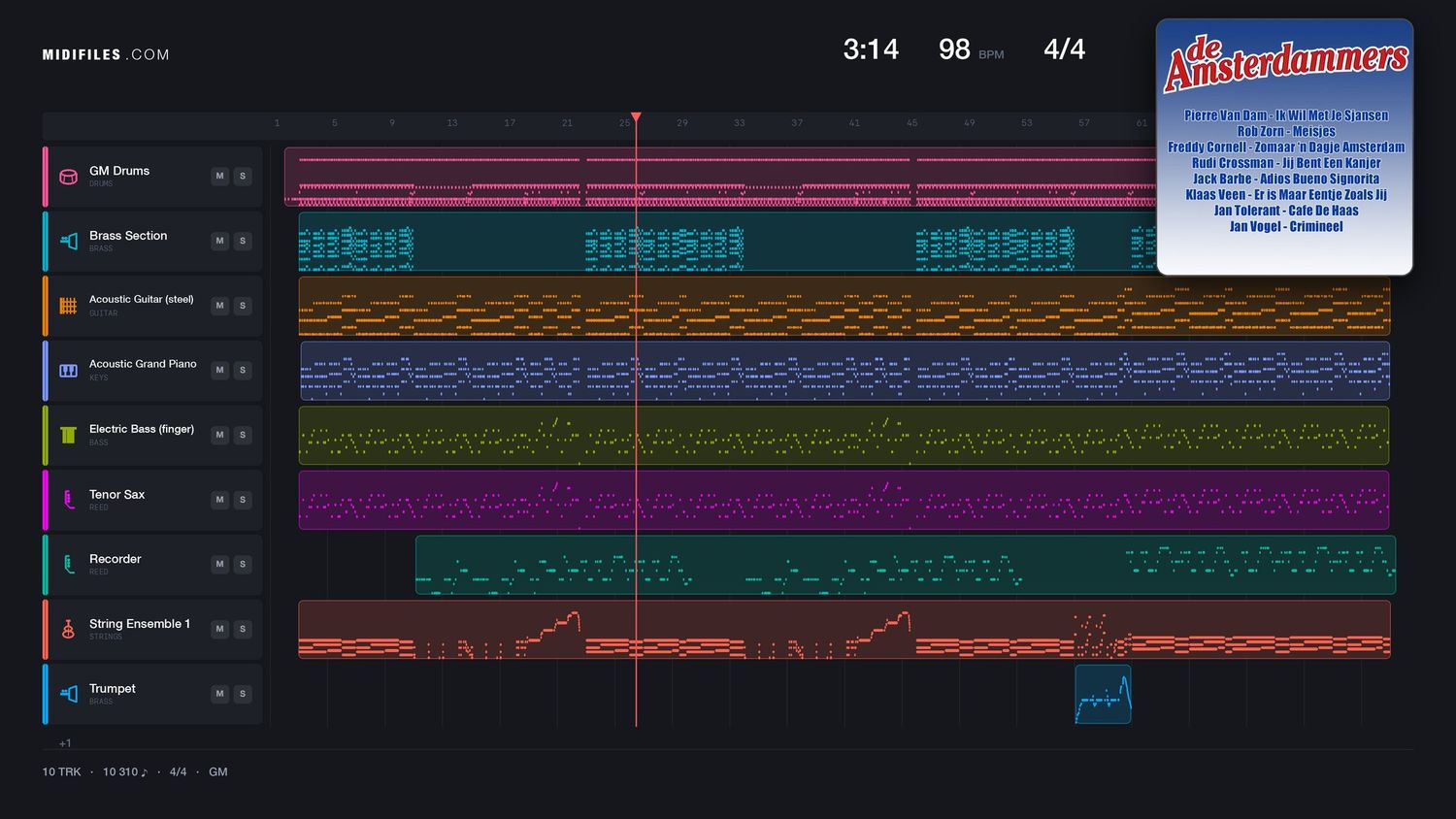Mute the Trumpet track
1456x819 pixels.
click(220, 694)
